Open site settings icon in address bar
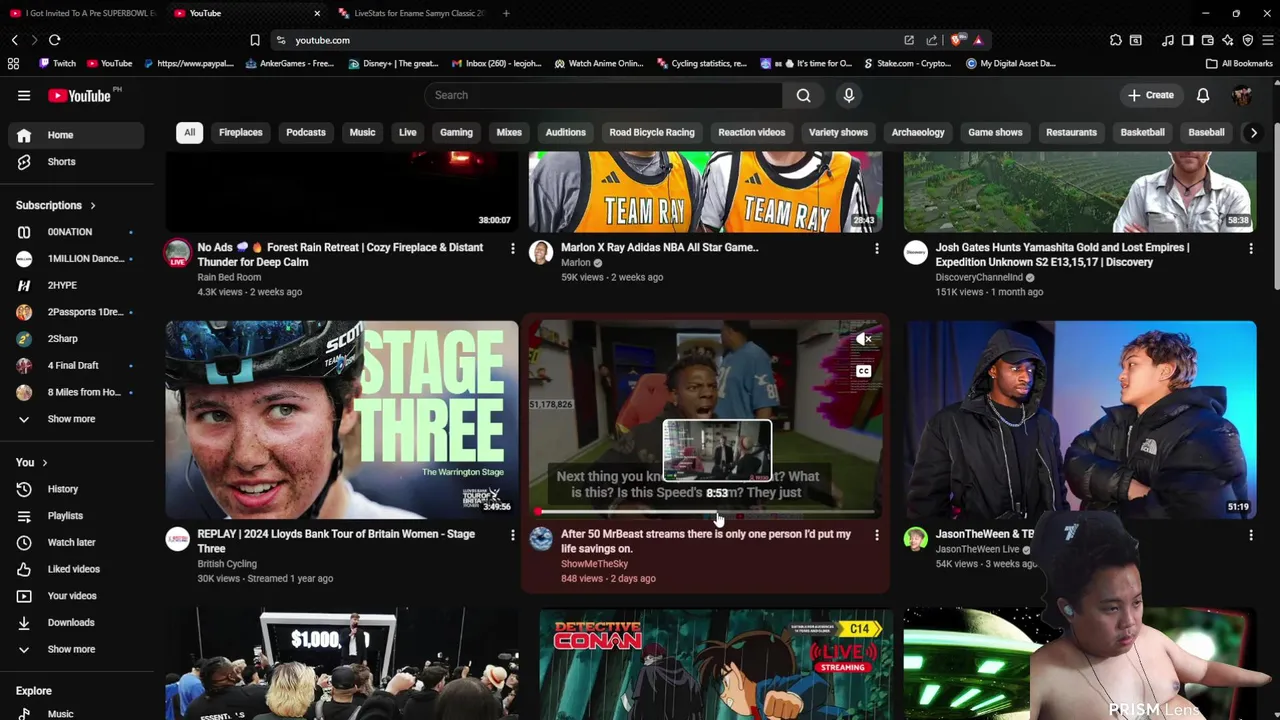 [x=281, y=40]
